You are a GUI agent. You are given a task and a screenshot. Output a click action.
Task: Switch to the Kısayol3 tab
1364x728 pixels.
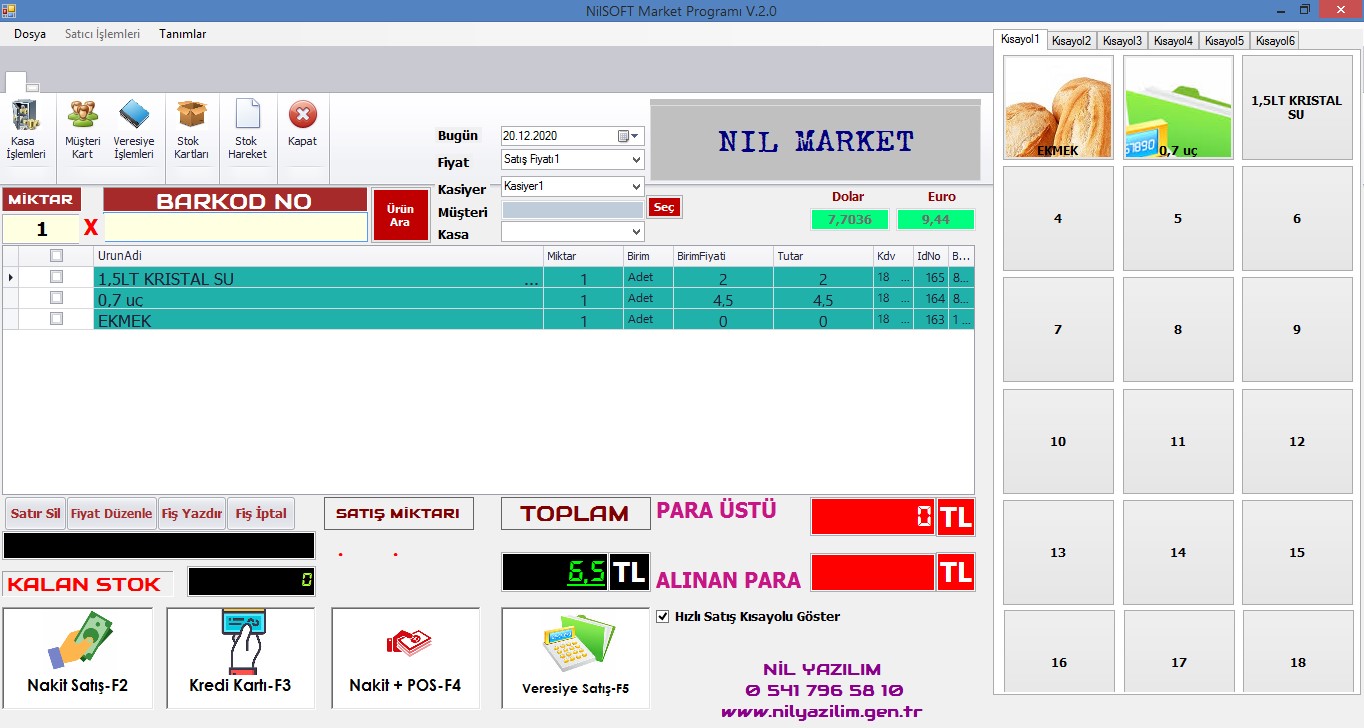tap(1122, 41)
